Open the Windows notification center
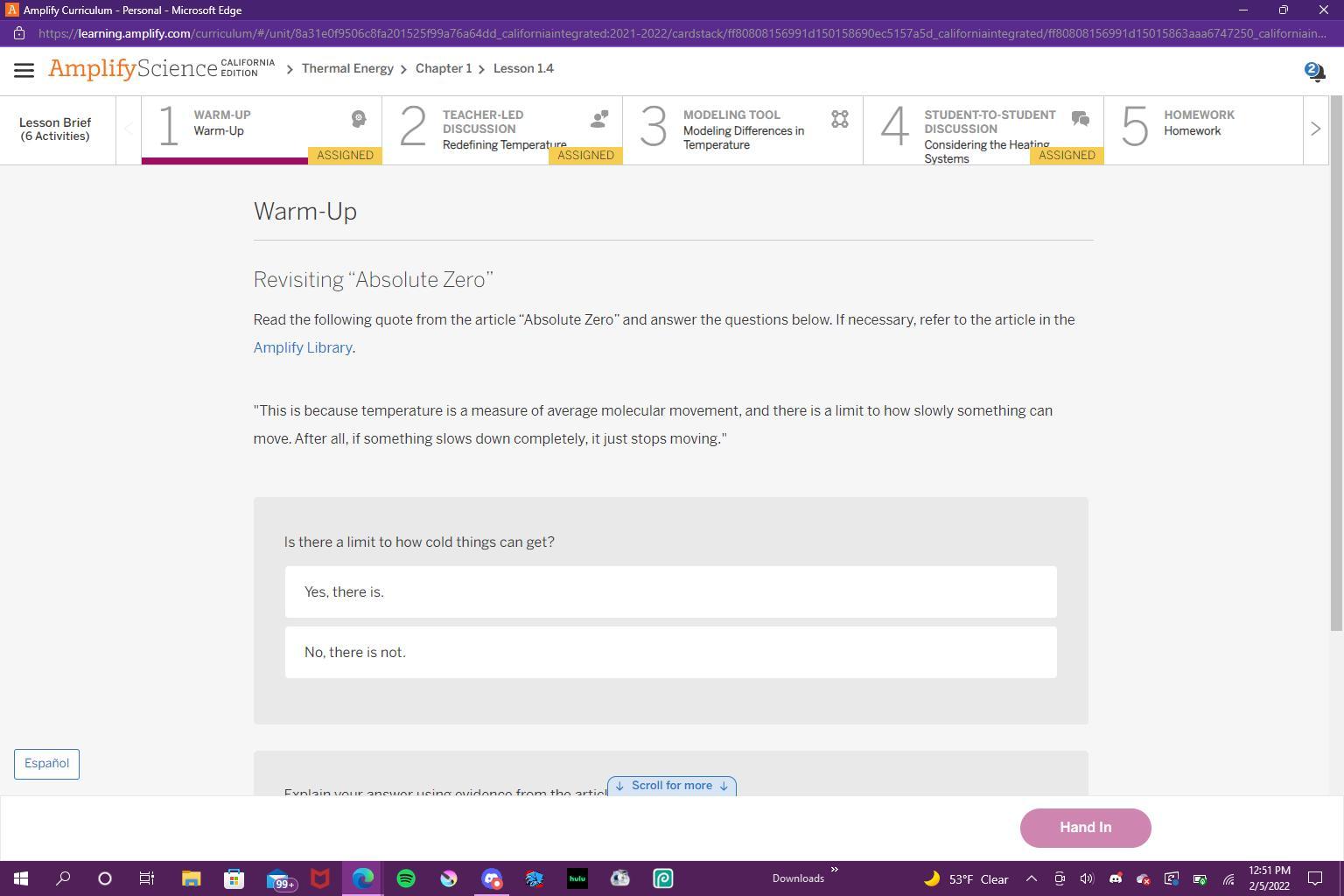Screen dimensions: 1344x896 click(x=1314, y=878)
